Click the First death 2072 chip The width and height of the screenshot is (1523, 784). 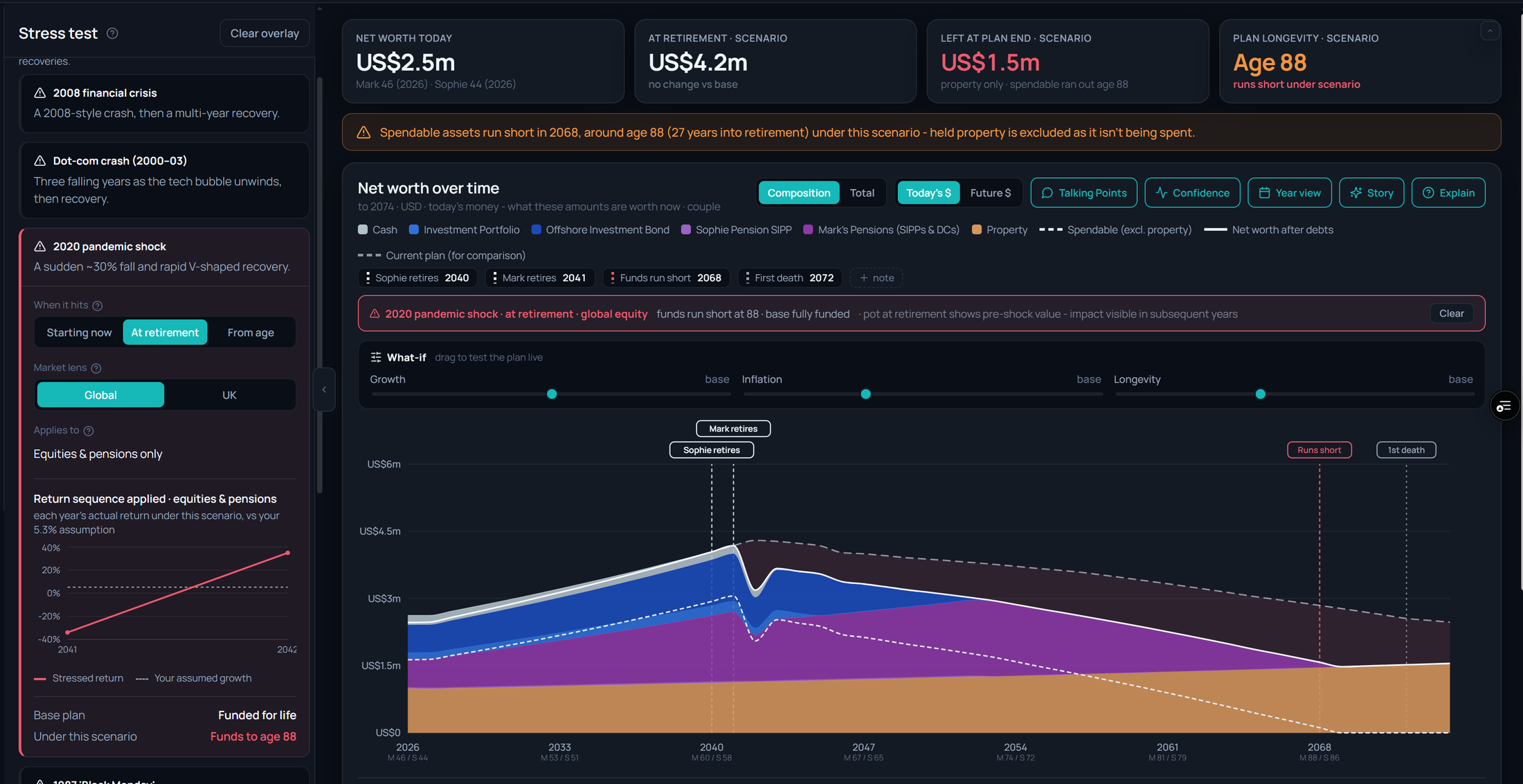click(x=790, y=277)
